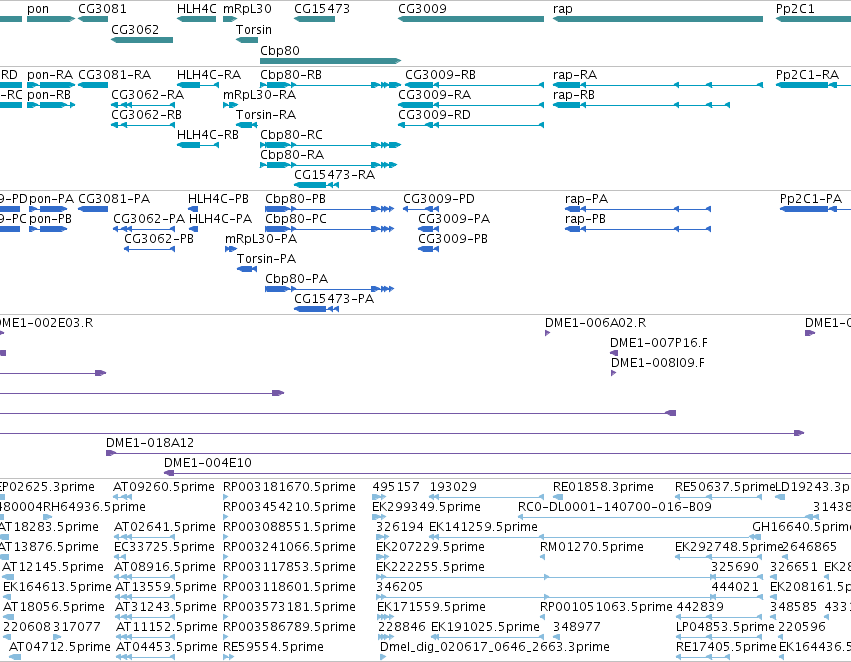Viewport: 851px width, 662px height.
Task: Open the rap-RA transcript label
Action: tap(575, 74)
